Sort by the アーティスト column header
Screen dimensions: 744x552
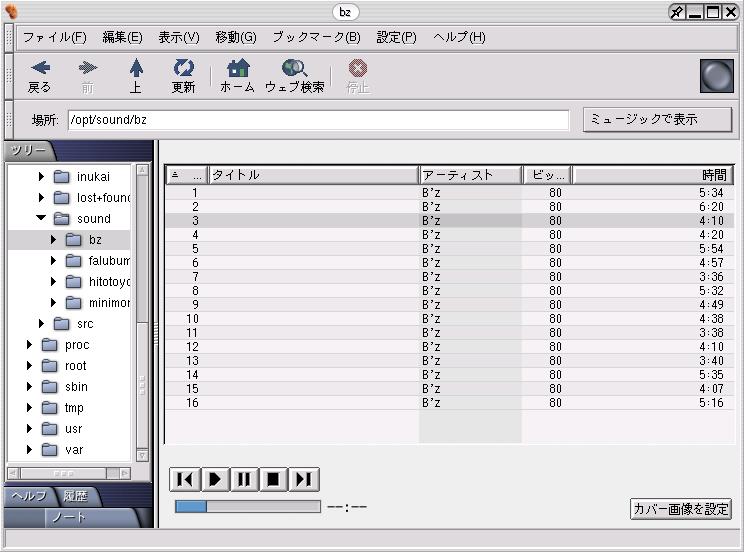470,175
